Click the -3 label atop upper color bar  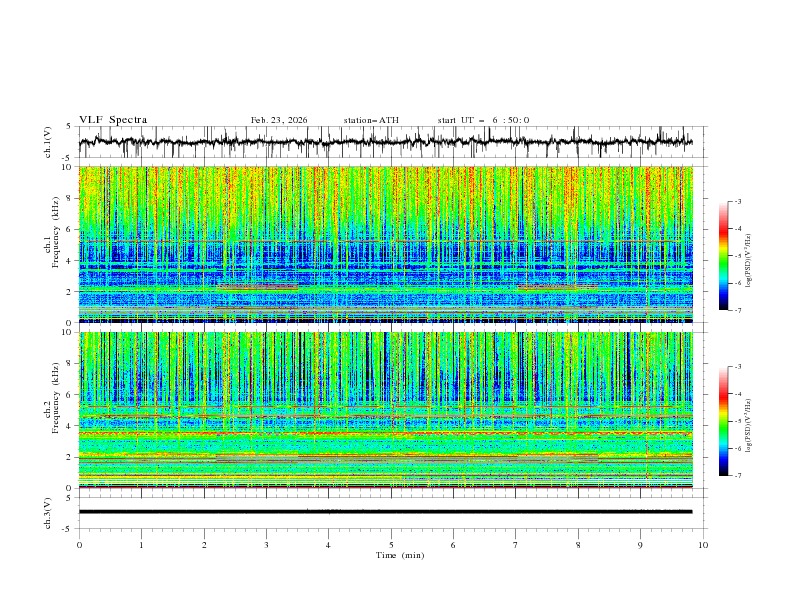tap(737, 201)
